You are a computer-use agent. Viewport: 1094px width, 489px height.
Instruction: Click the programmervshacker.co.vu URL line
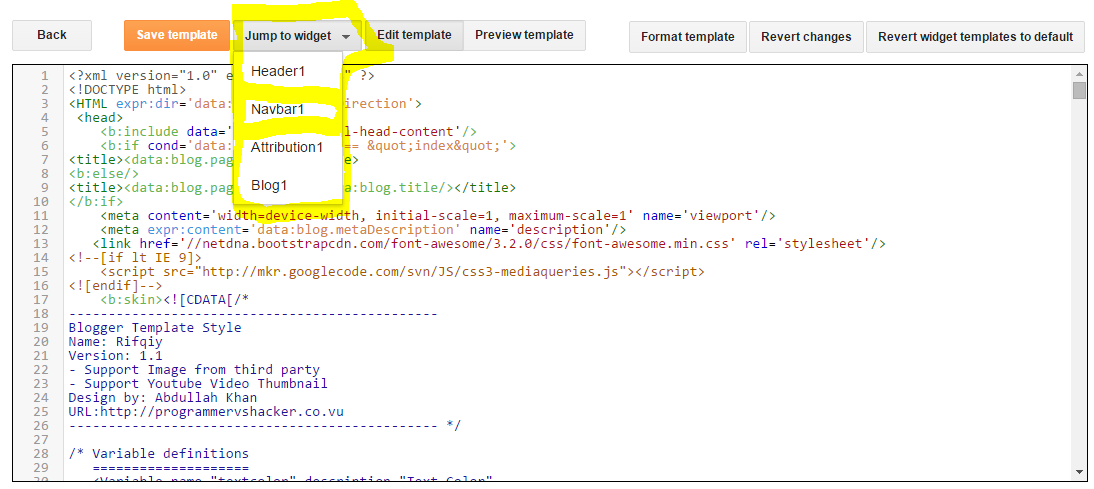[206, 411]
